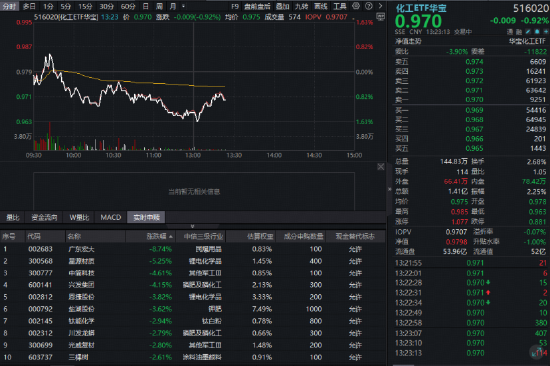Select row with code 002683
This screenshot has height=366, width=550.
[x=193, y=249]
